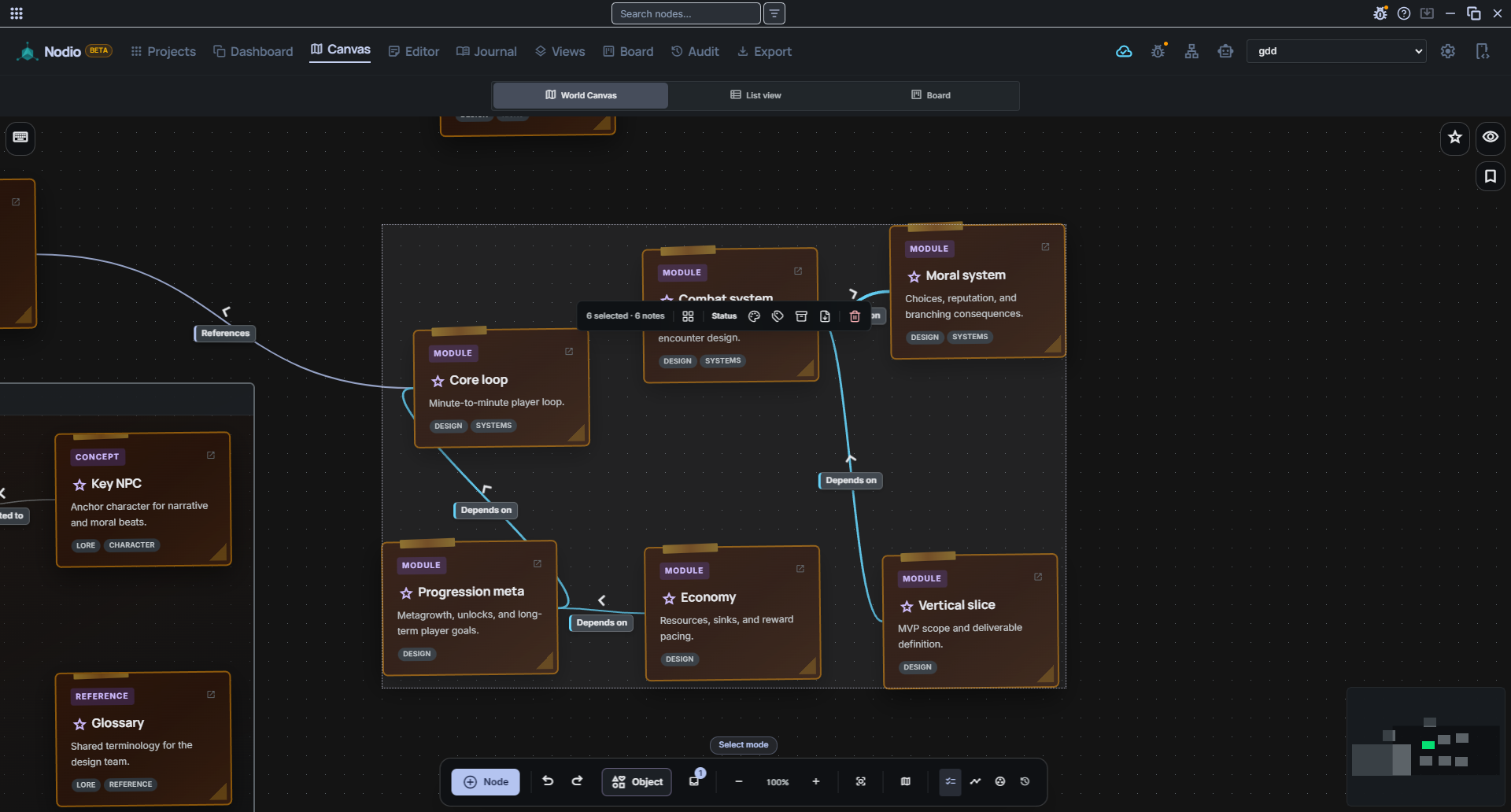The height and width of the screenshot is (812, 1511).
Task: Toggle favorite star on Moral system
Action: click(x=914, y=276)
